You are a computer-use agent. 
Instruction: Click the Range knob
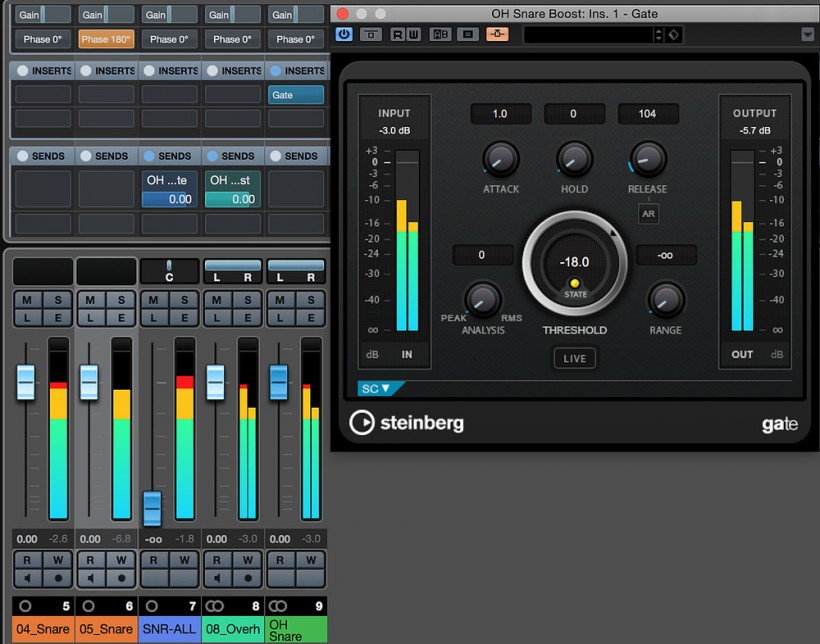666,300
